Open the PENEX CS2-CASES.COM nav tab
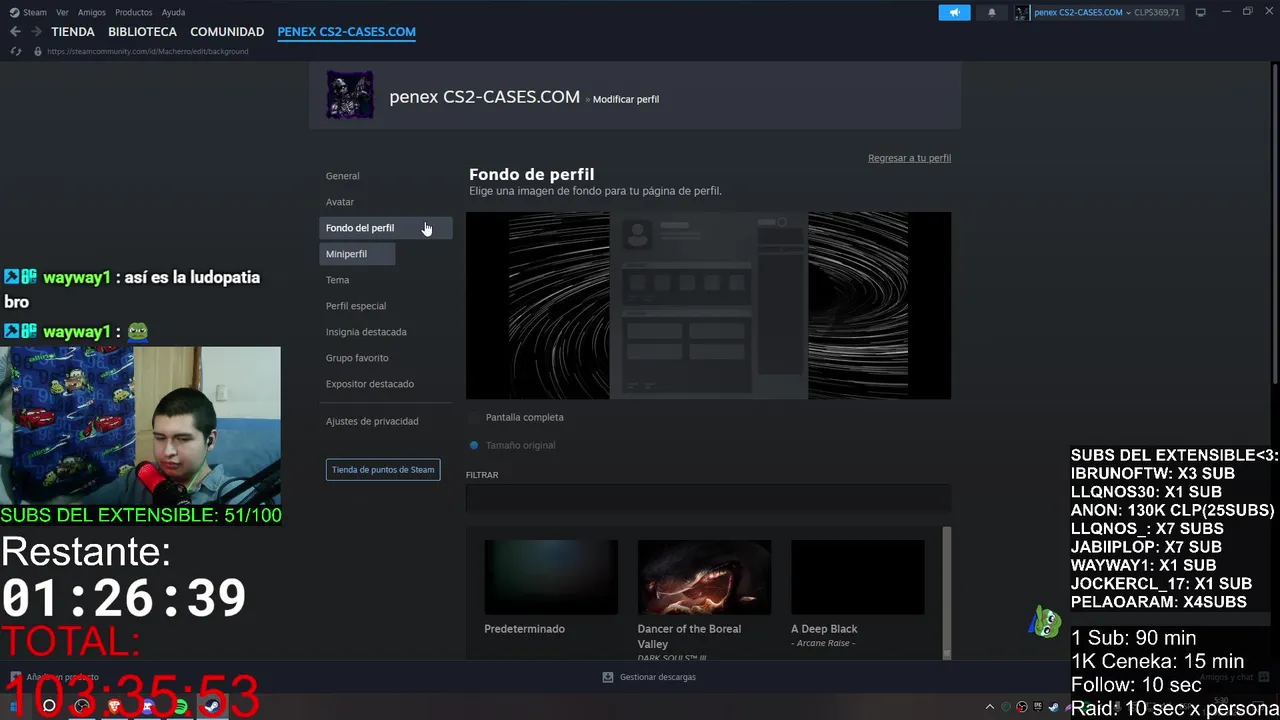Viewport: 1280px width, 720px height. tap(346, 32)
